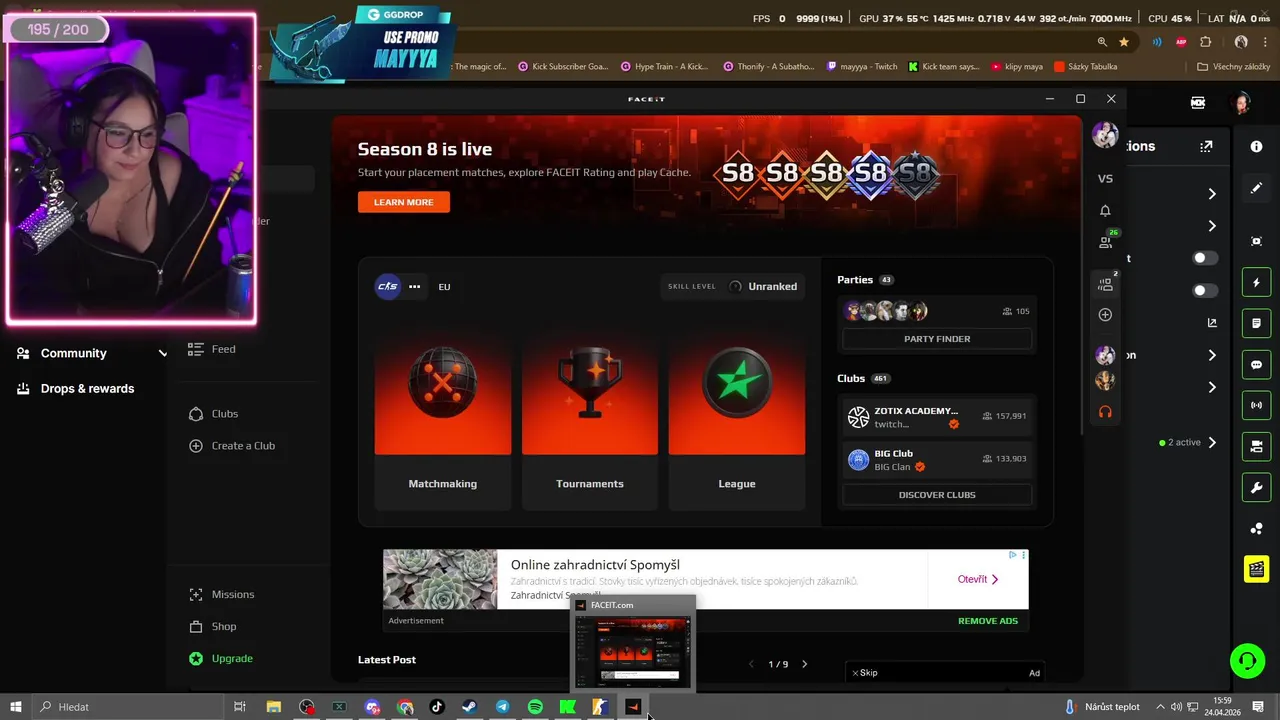Go to next Latest Post page

[x=804, y=664]
